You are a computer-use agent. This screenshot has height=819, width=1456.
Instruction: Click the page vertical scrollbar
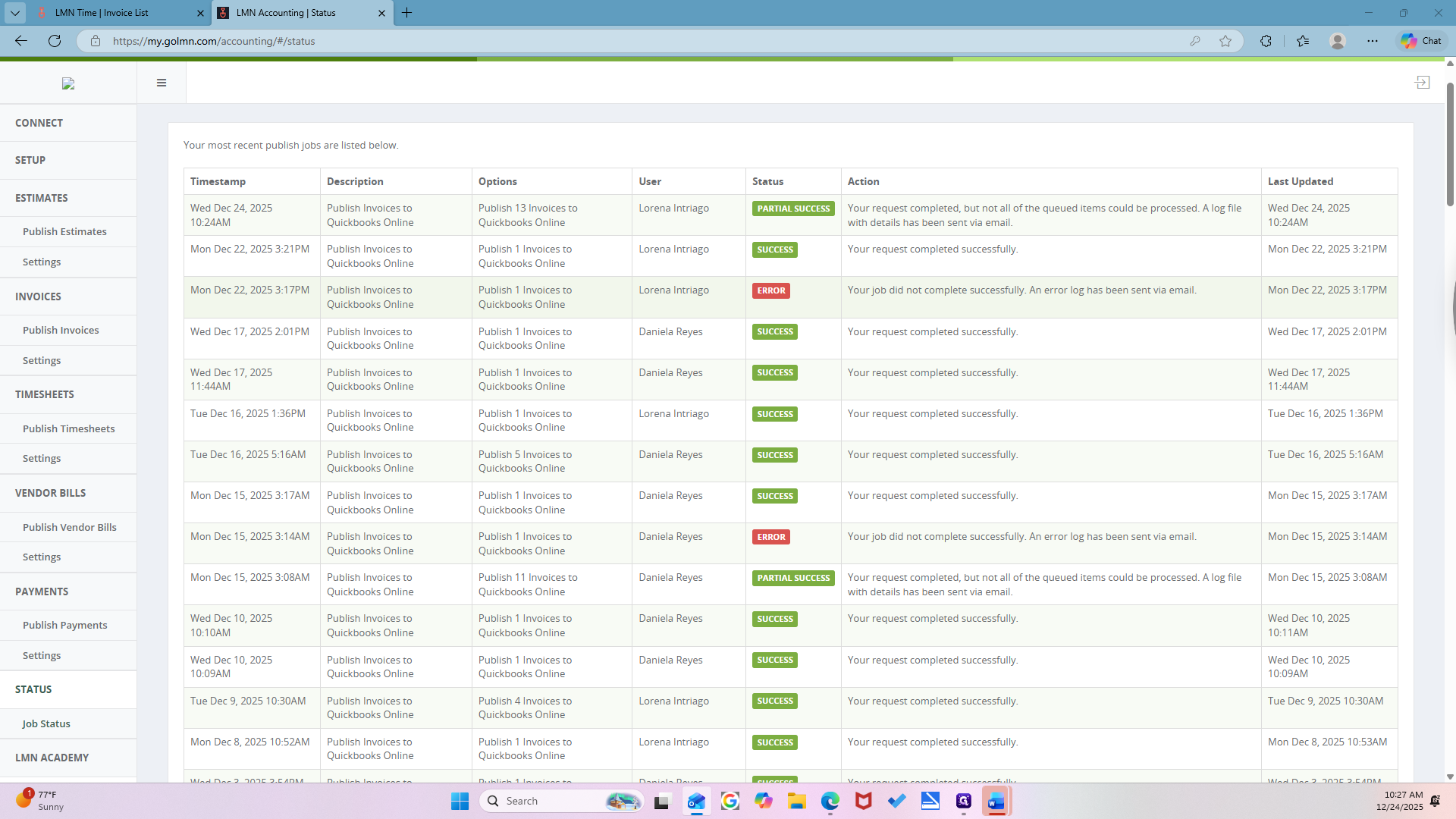tap(1450, 144)
